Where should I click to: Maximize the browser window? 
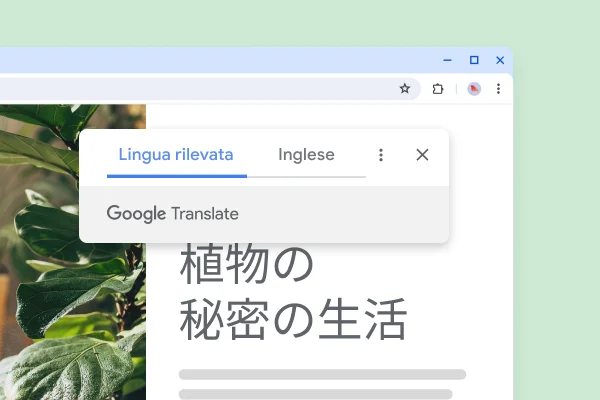tap(474, 60)
